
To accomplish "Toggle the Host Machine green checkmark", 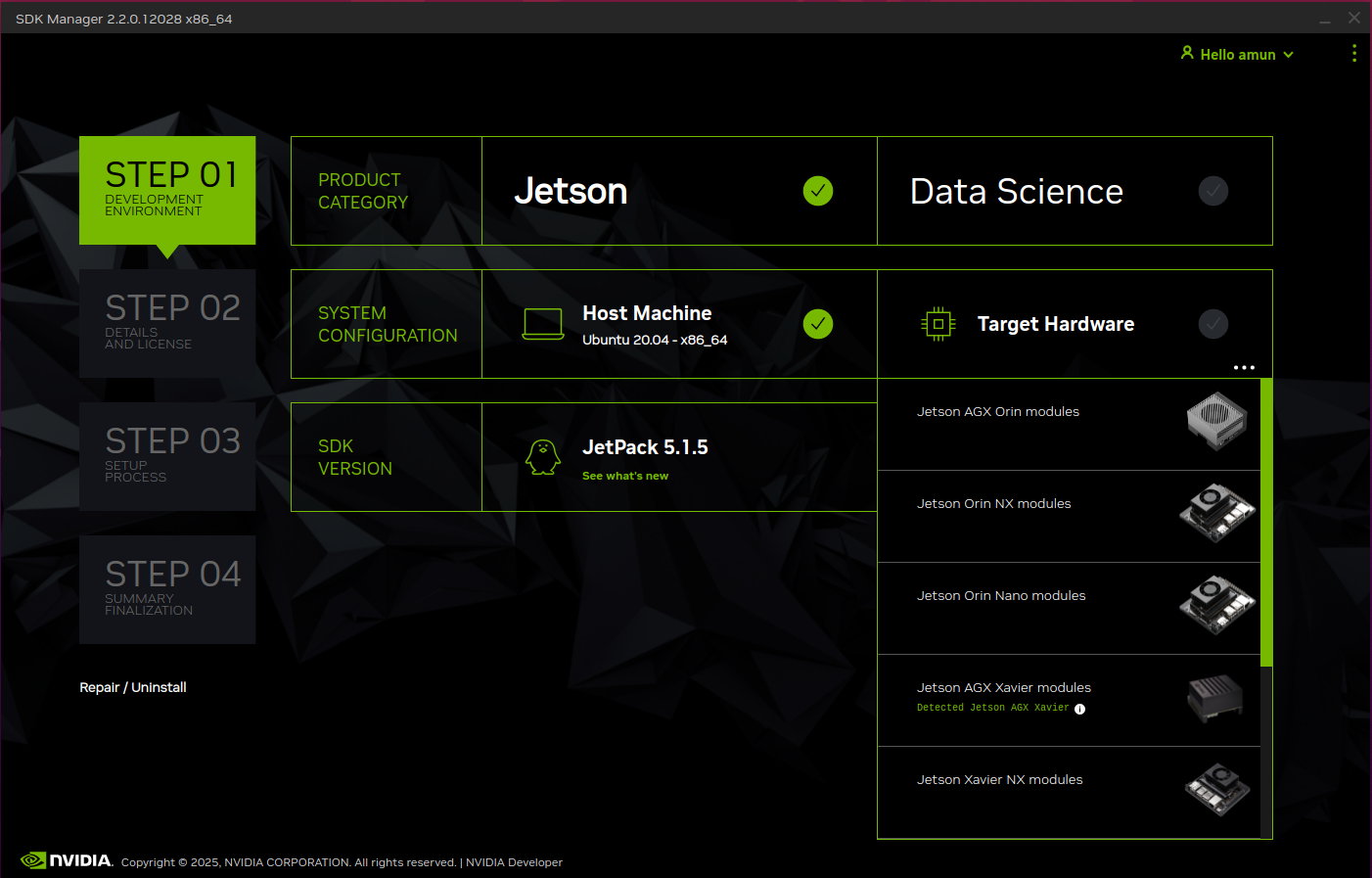I will [x=818, y=324].
